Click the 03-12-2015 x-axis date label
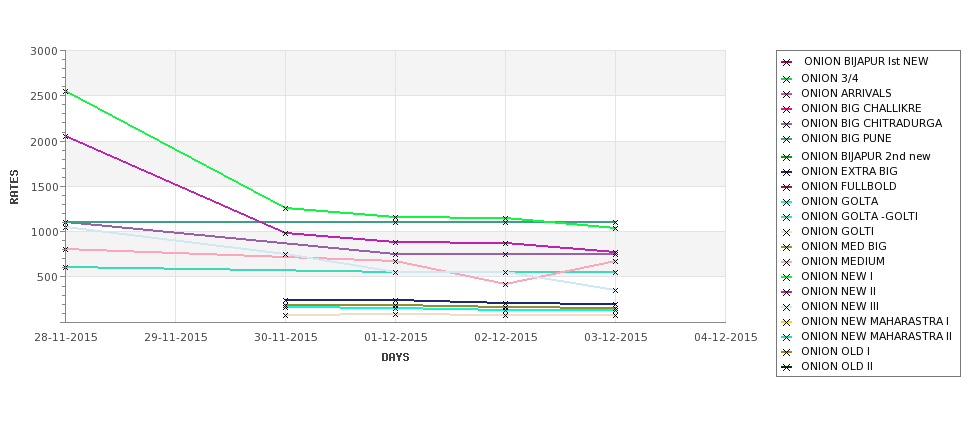 tap(616, 338)
